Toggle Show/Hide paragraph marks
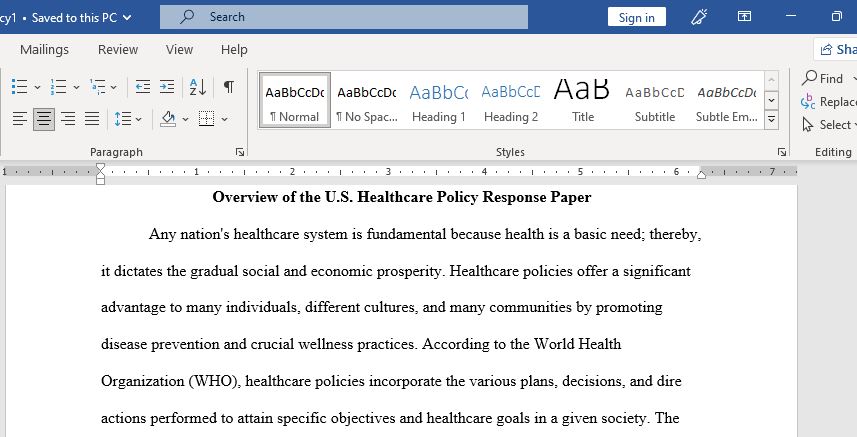The width and height of the screenshot is (857, 437). pos(228,86)
